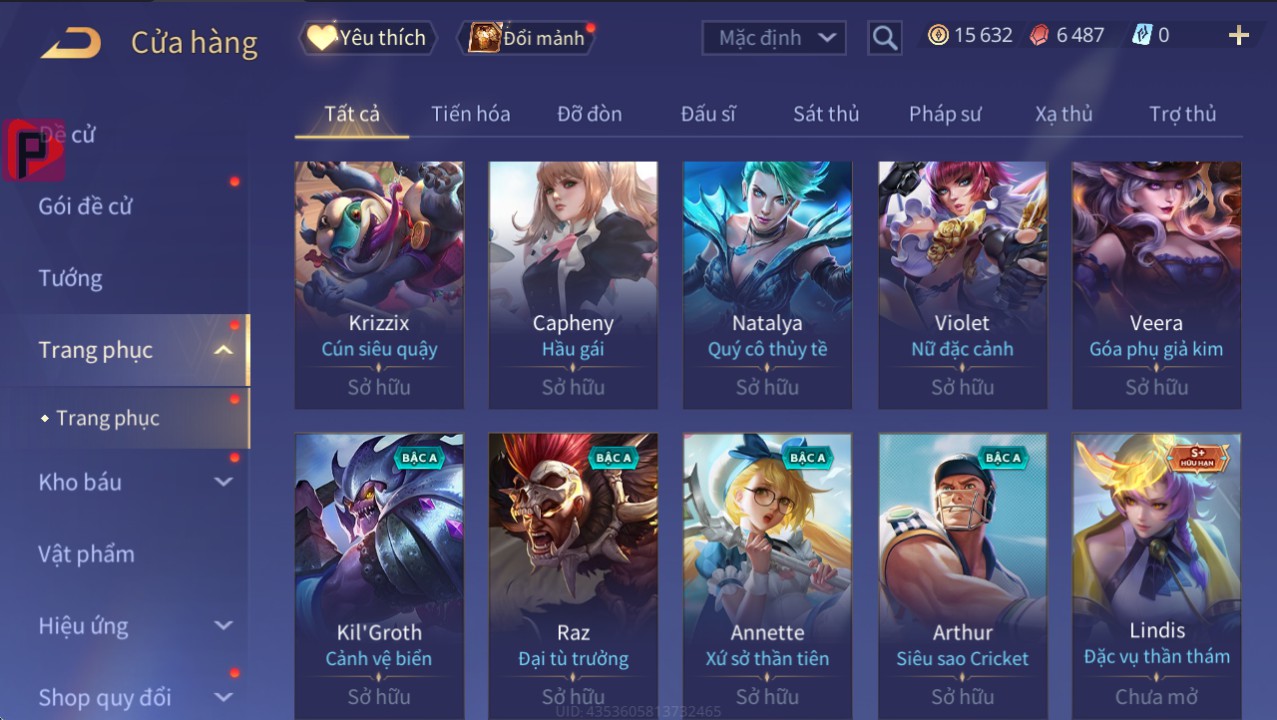This screenshot has height=720, width=1277.
Task: Select the Natalya Quý cô thủy tề skin
Action: pyautogui.click(x=768, y=285)
